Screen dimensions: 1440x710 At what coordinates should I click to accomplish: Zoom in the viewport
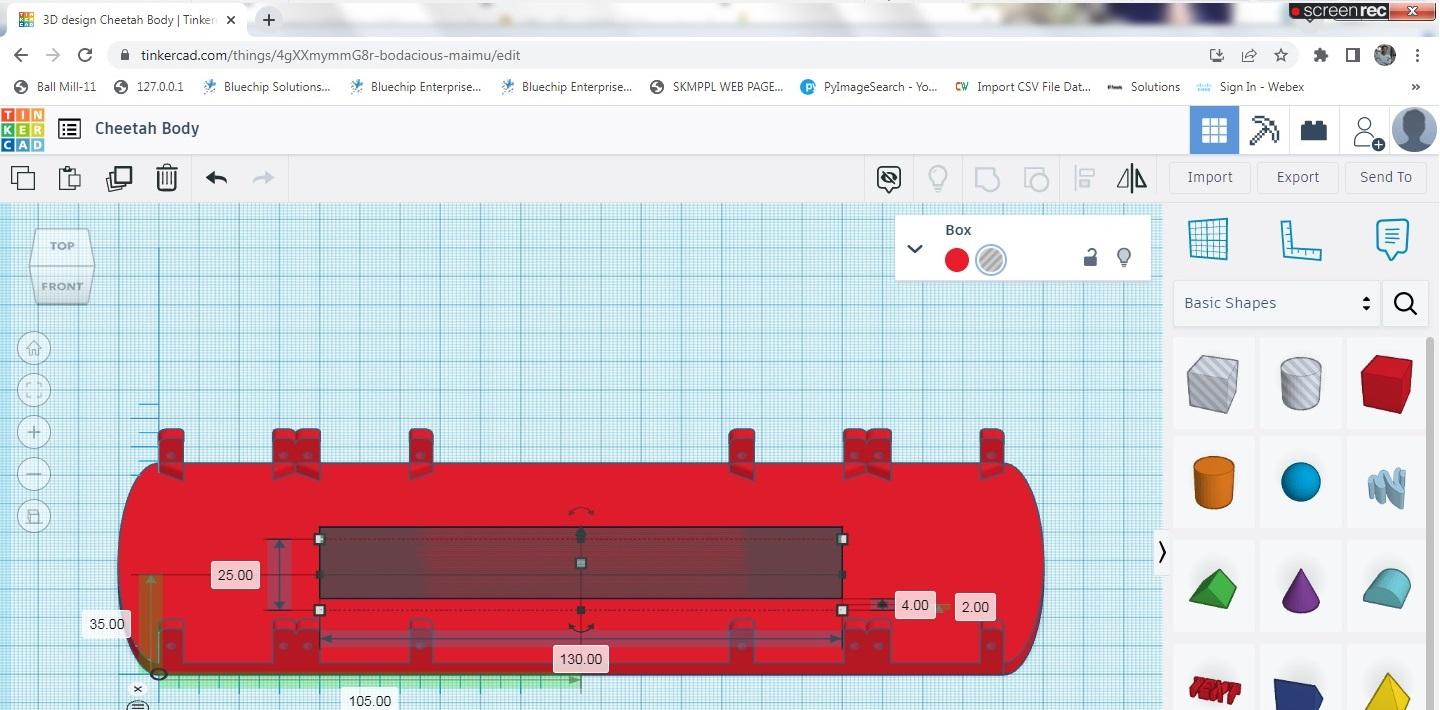pyautogui.click(x=34, y=432)
